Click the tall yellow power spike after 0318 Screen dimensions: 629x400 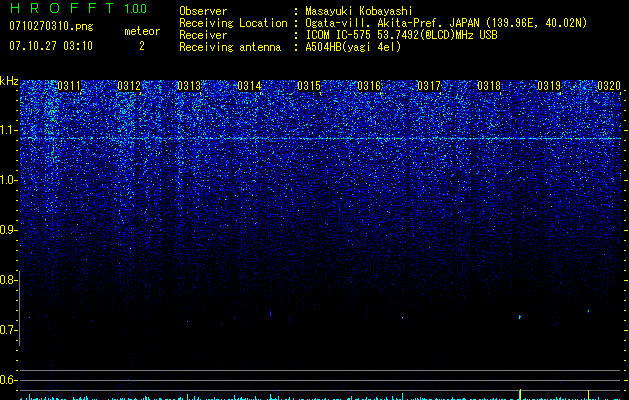[520, 394]
